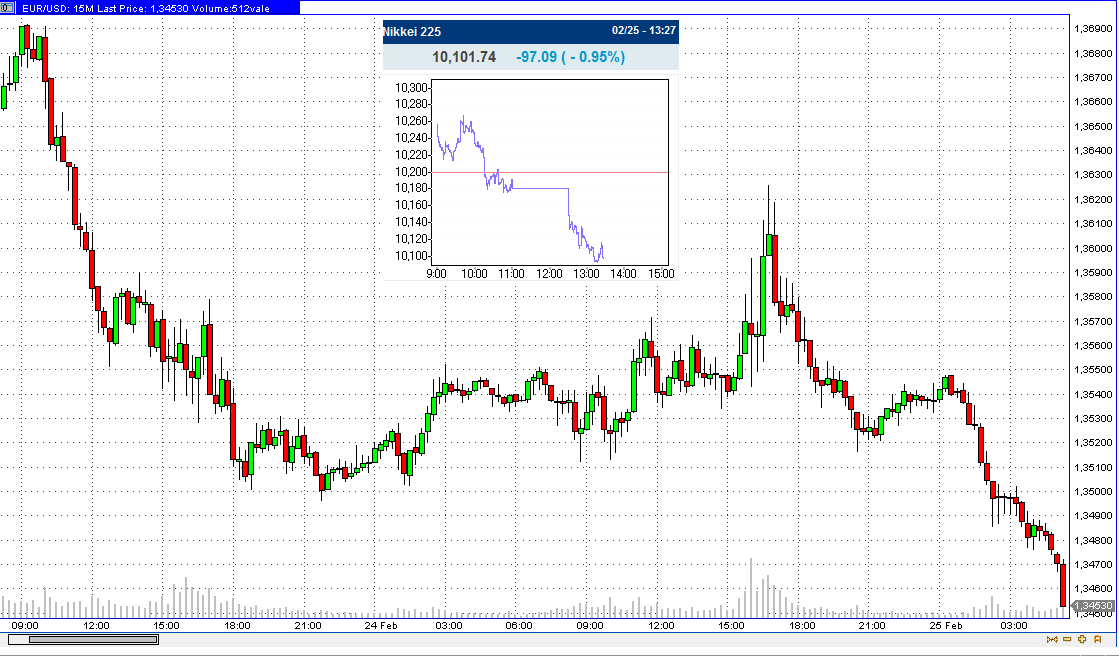Click the 15:00 label on Nikkei chart
This screenshot has width=1119, height=656.
point(661,274)
